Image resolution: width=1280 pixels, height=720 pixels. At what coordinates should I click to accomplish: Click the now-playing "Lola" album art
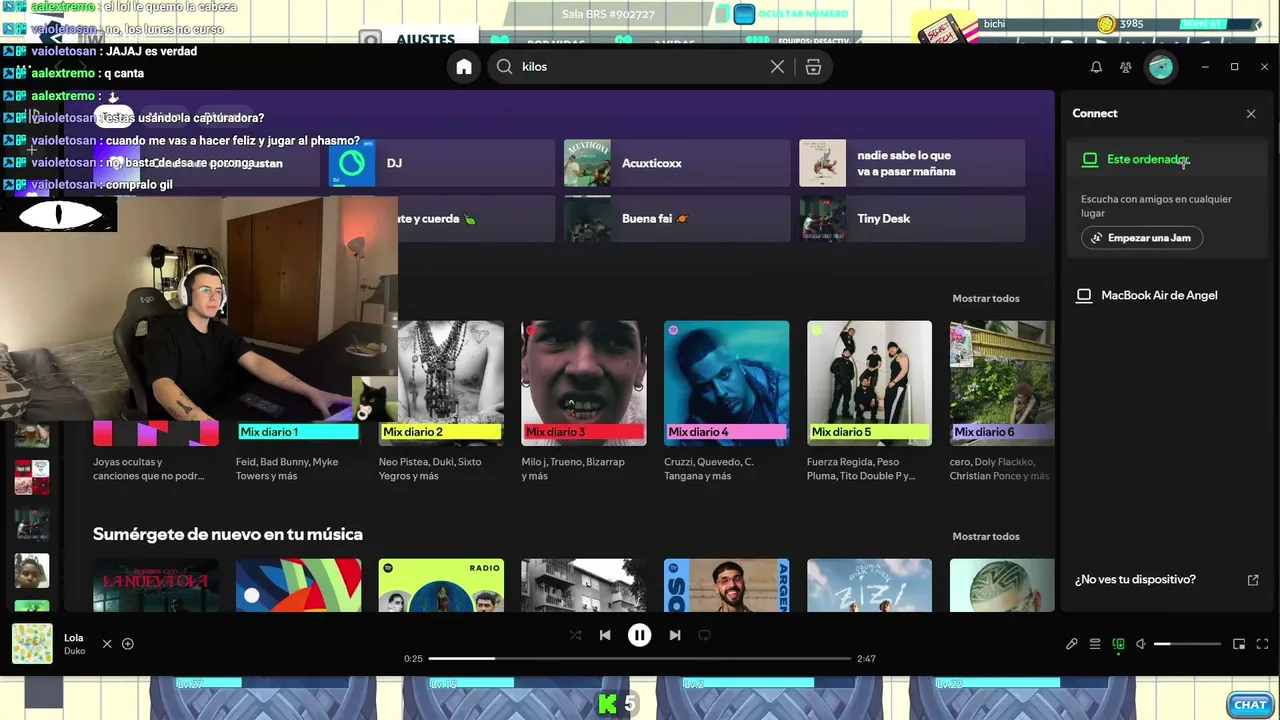pyautogui.click(x=32, y=644)
